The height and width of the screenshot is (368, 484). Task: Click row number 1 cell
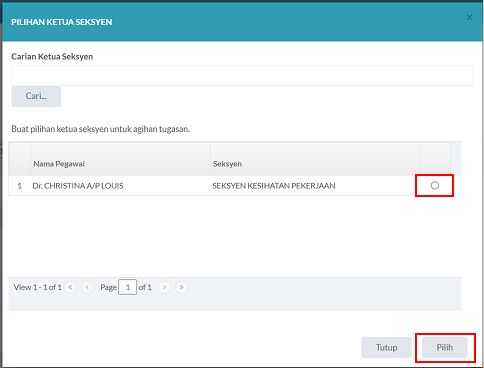pos(20,186)
